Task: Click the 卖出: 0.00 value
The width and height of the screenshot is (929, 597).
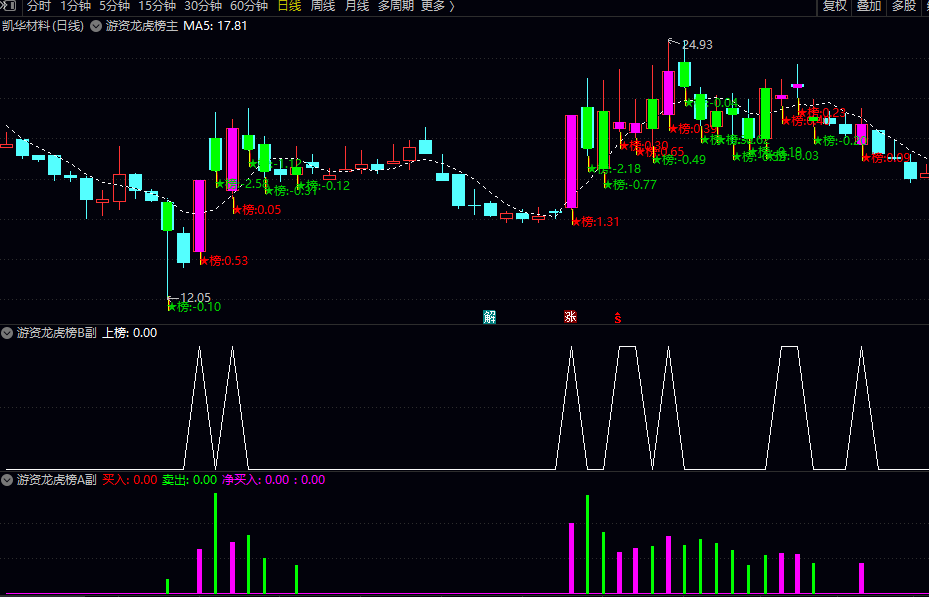Action: coord(190,480)
